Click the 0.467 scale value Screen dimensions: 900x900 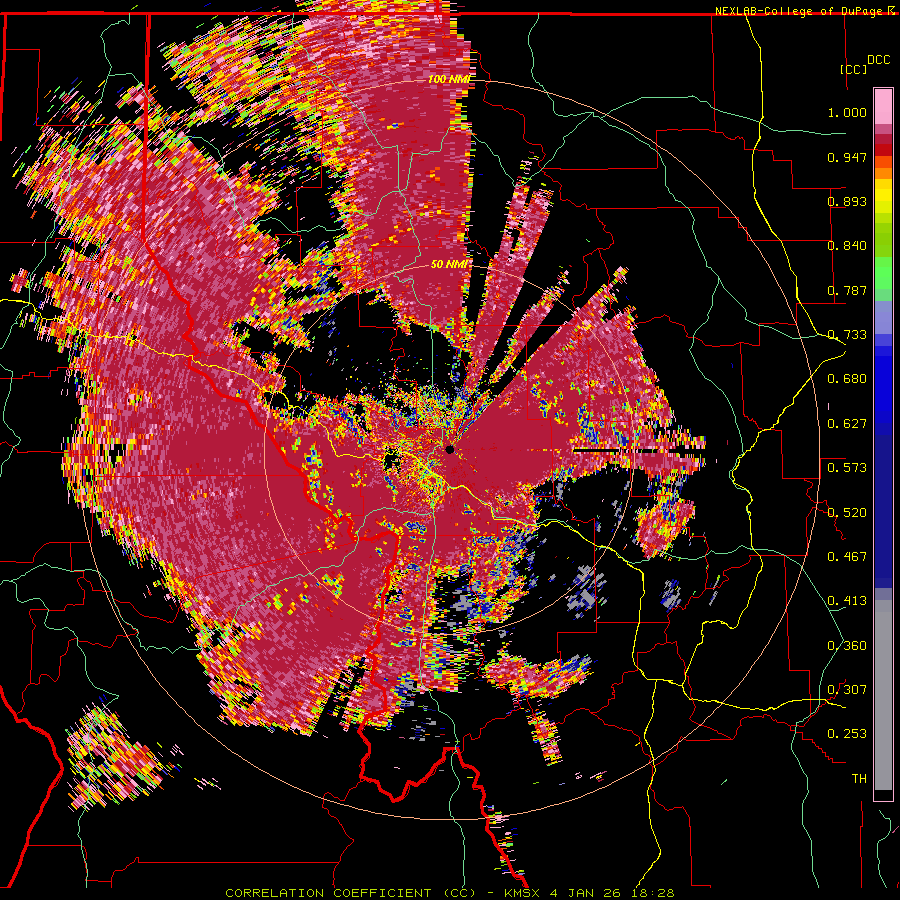tap(847, 557)
